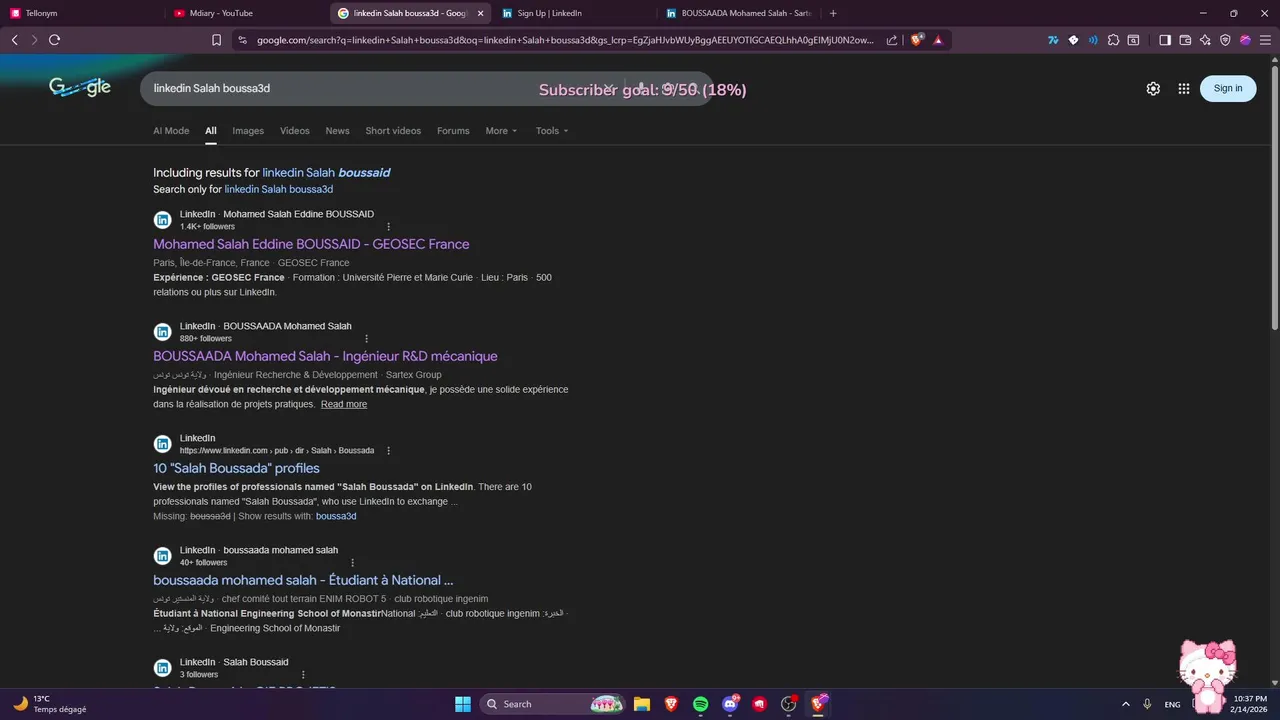Screen dimensions: 1280x720
Task: Open the Extensions puzzle icon
Action: 1113,40
